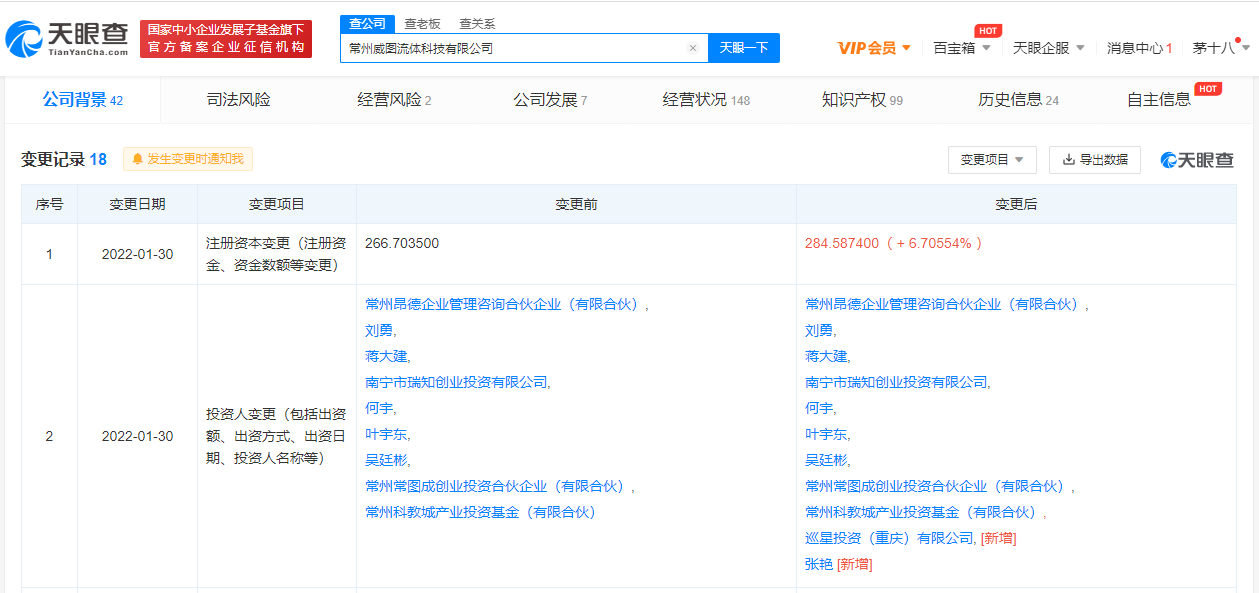Open 常州昂德企业管理咨询合伙企业 in 变更前 column

click(505, 304)
